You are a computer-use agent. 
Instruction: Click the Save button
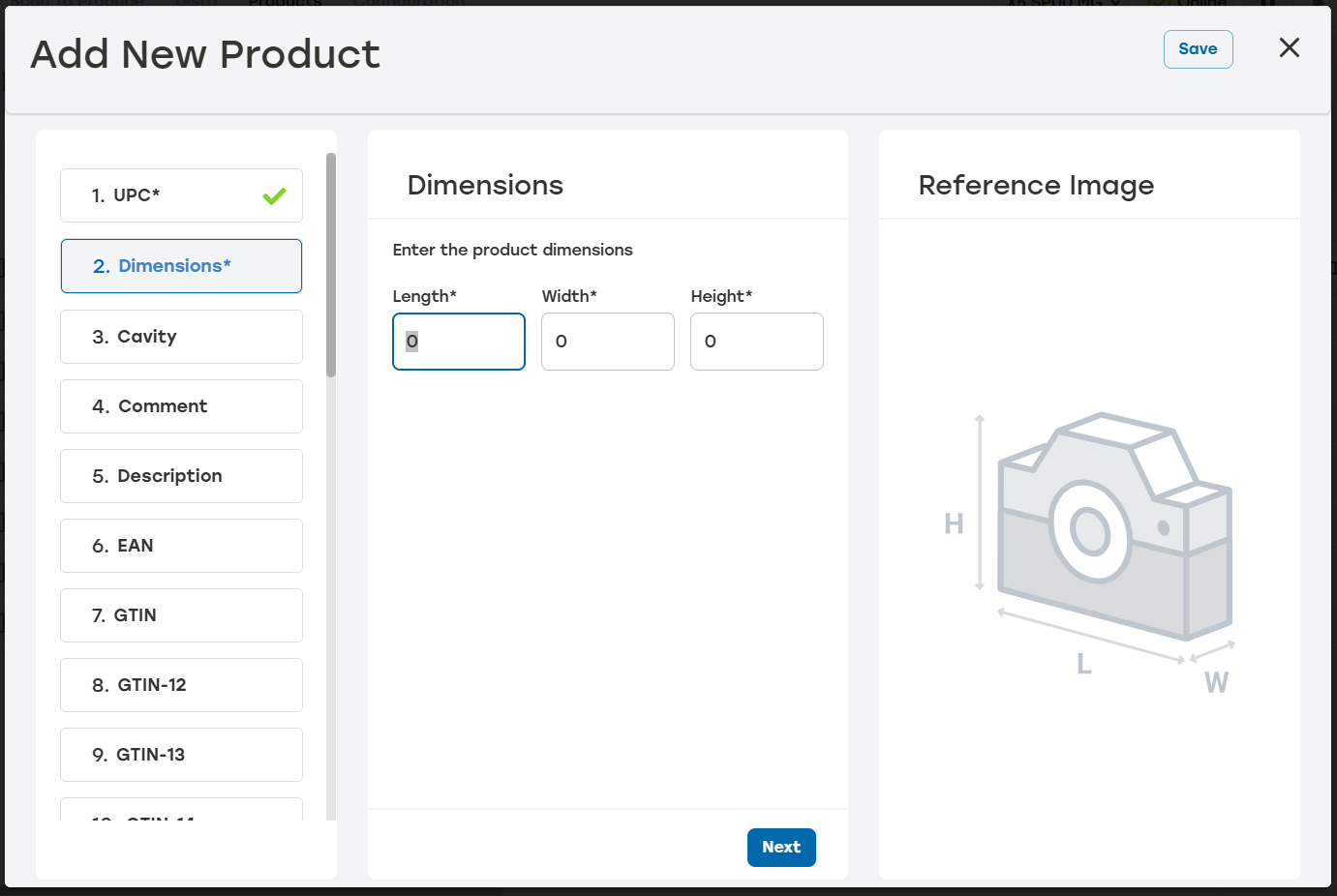1198,49
